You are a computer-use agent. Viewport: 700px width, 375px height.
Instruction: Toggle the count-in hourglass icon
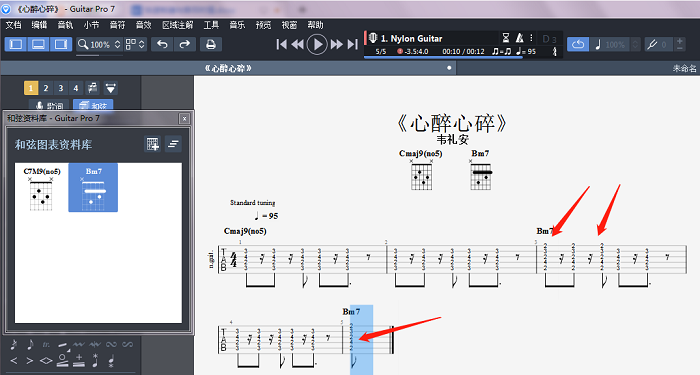[x=506, y=38]
